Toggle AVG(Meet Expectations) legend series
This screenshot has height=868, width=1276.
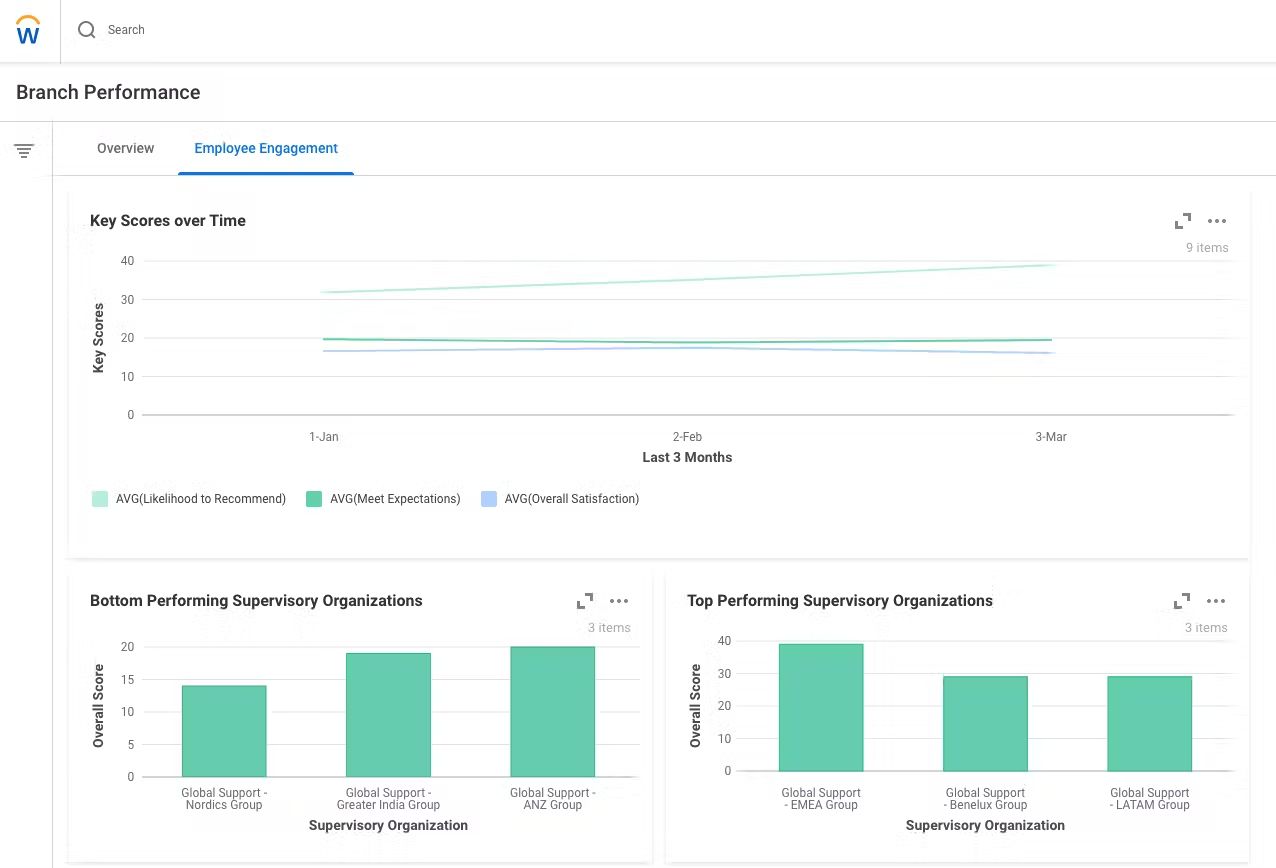(395, 499)
